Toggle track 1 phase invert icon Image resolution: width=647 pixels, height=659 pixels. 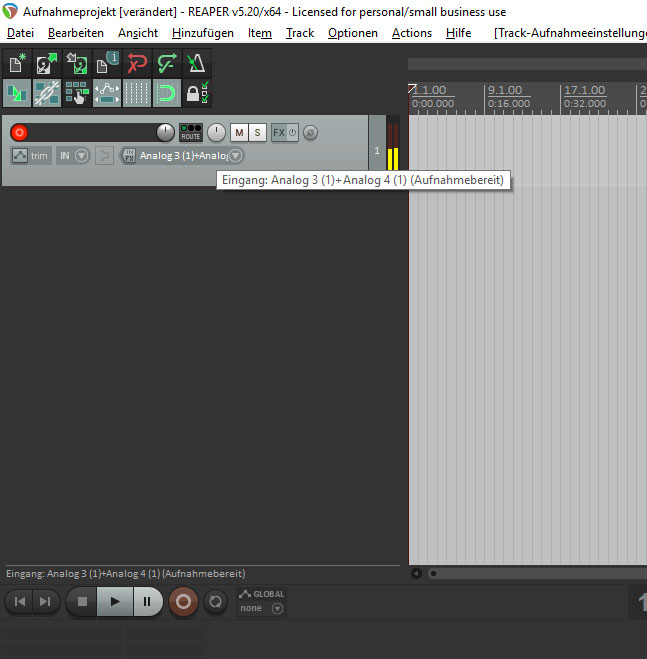(310, 133)
